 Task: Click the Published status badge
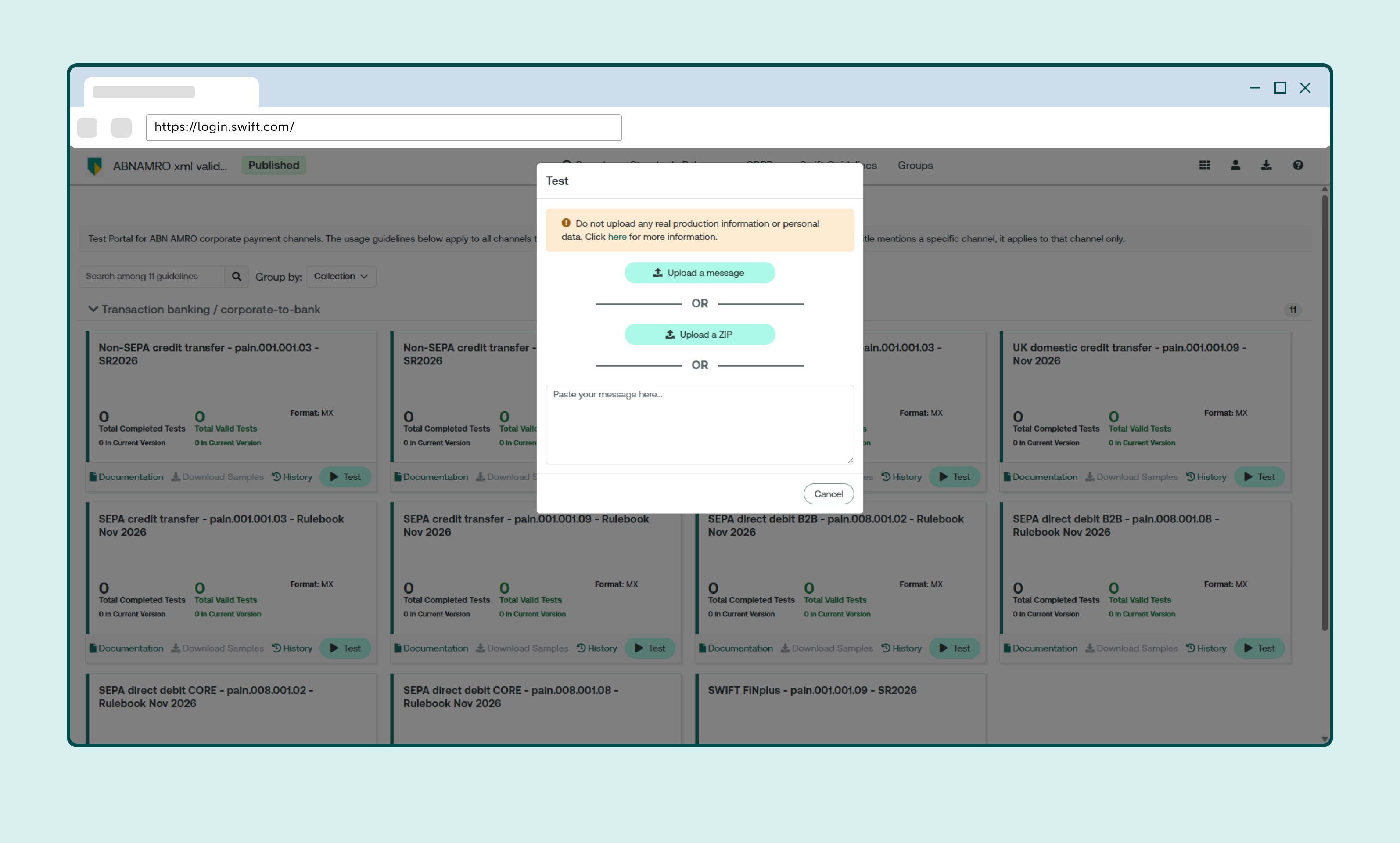[274, 165]
